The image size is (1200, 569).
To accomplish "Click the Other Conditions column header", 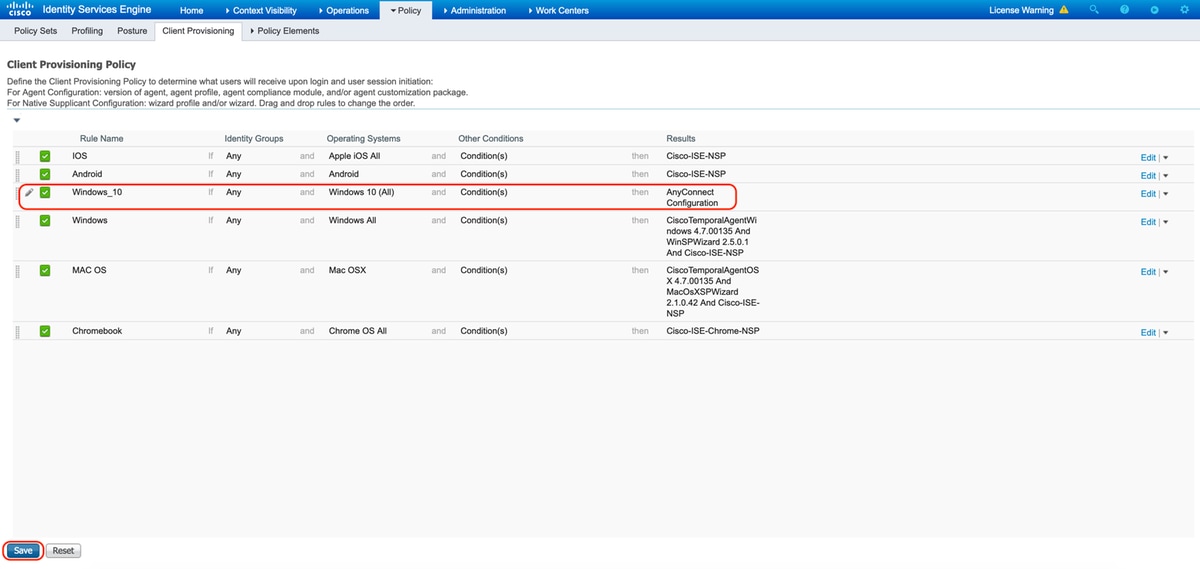I will [490, 138].
